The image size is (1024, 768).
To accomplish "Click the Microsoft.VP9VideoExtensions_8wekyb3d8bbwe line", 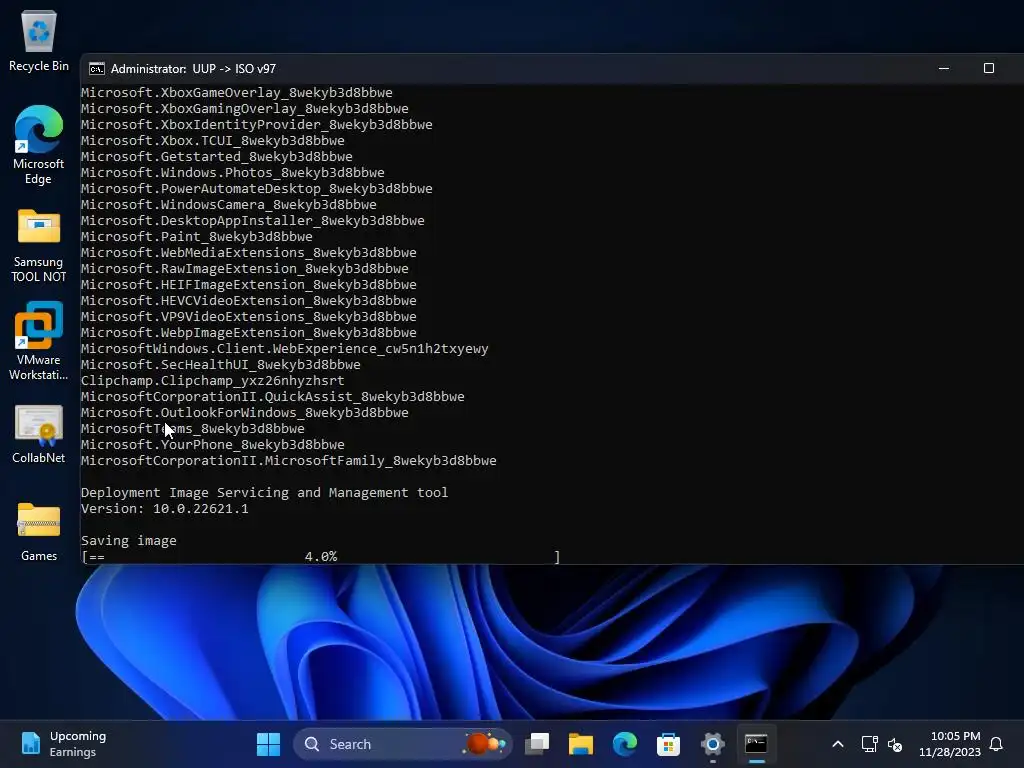I will 248,317.
